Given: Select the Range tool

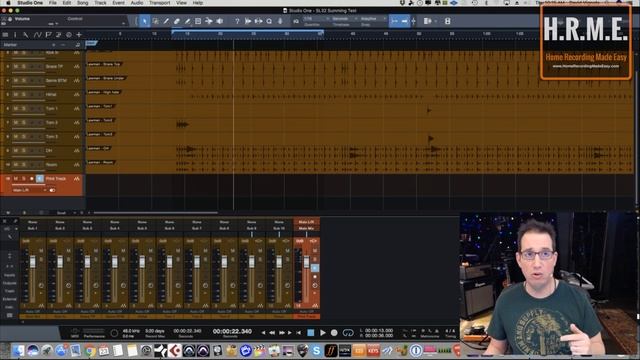Looking at the screenshot, I should coord(156,21).
